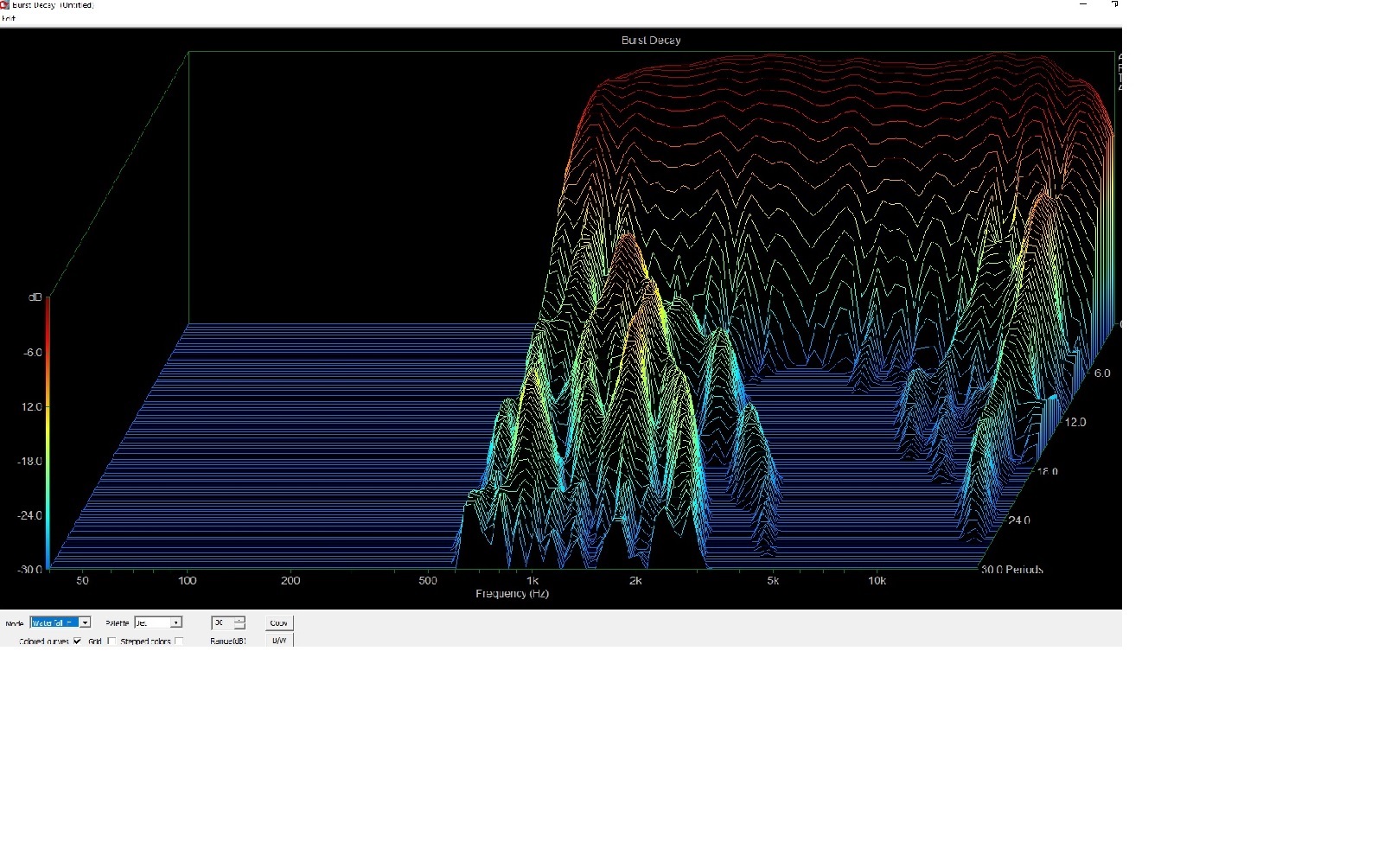The height and width of the screenshot is (868, 1397).
Task: Open the Edit menu
Action: (x=9, y=18)
